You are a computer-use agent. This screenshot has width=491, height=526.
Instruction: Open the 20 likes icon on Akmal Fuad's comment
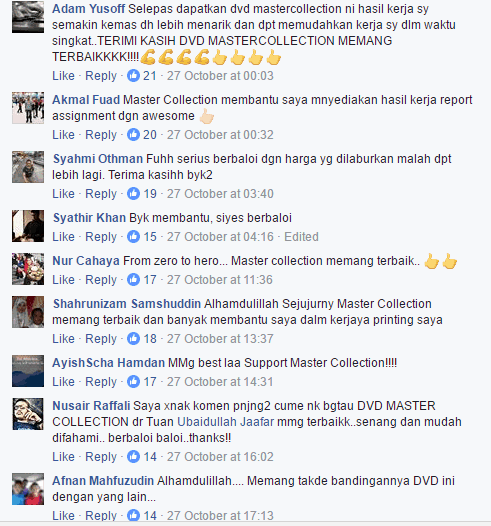pos(133,135)
